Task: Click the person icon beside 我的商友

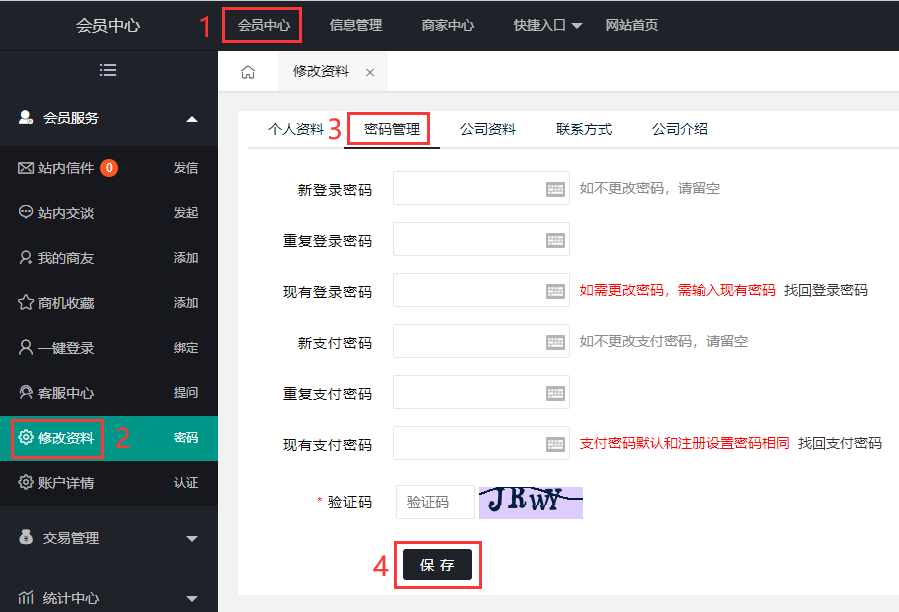Action: coord(26,257)
